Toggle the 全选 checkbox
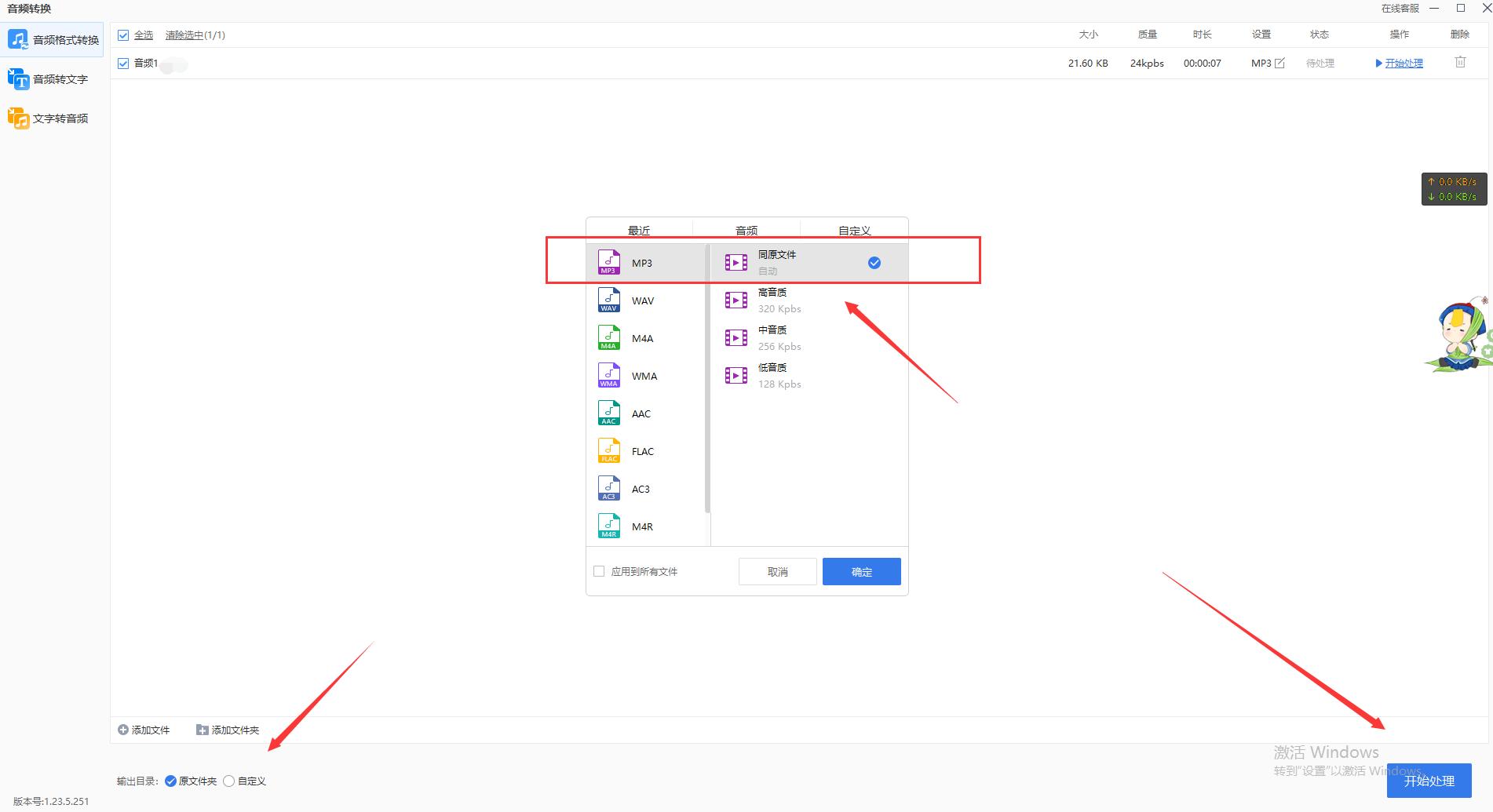The height and width of the screenshot is (812, 1493). coord(123,35)
